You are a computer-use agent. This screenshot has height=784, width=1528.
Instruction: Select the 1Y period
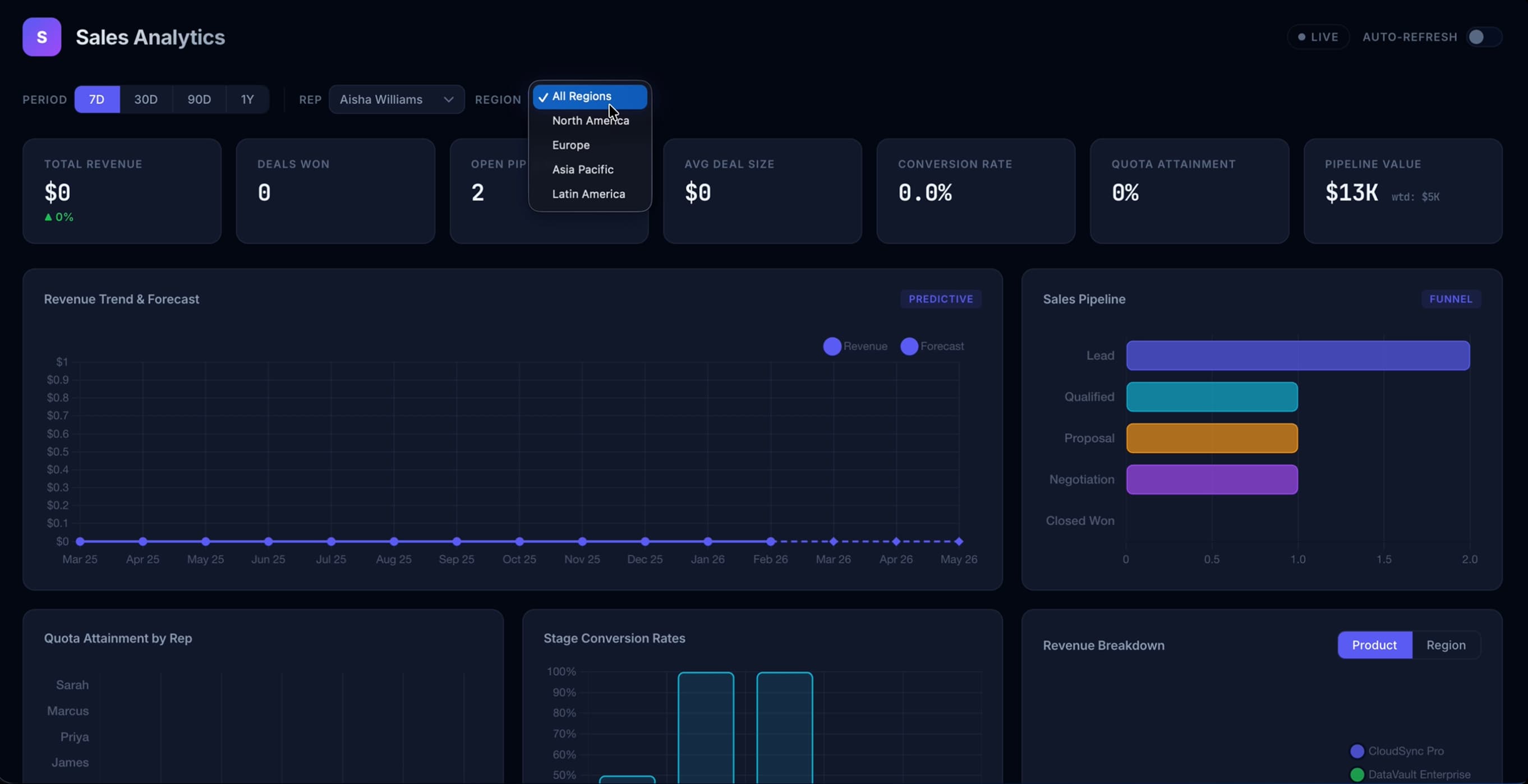pyautogui.click(x=247, y=99)
